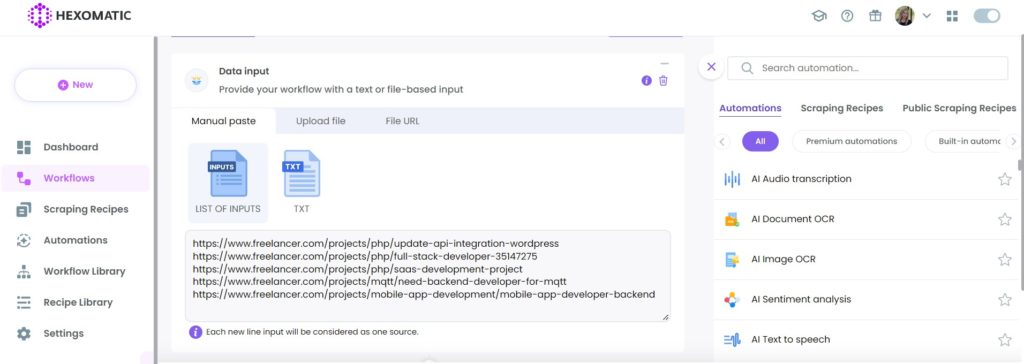This screenshot has width=1024, height=364.
Task: Collapse the Data input panel
Action: (665, 63)
